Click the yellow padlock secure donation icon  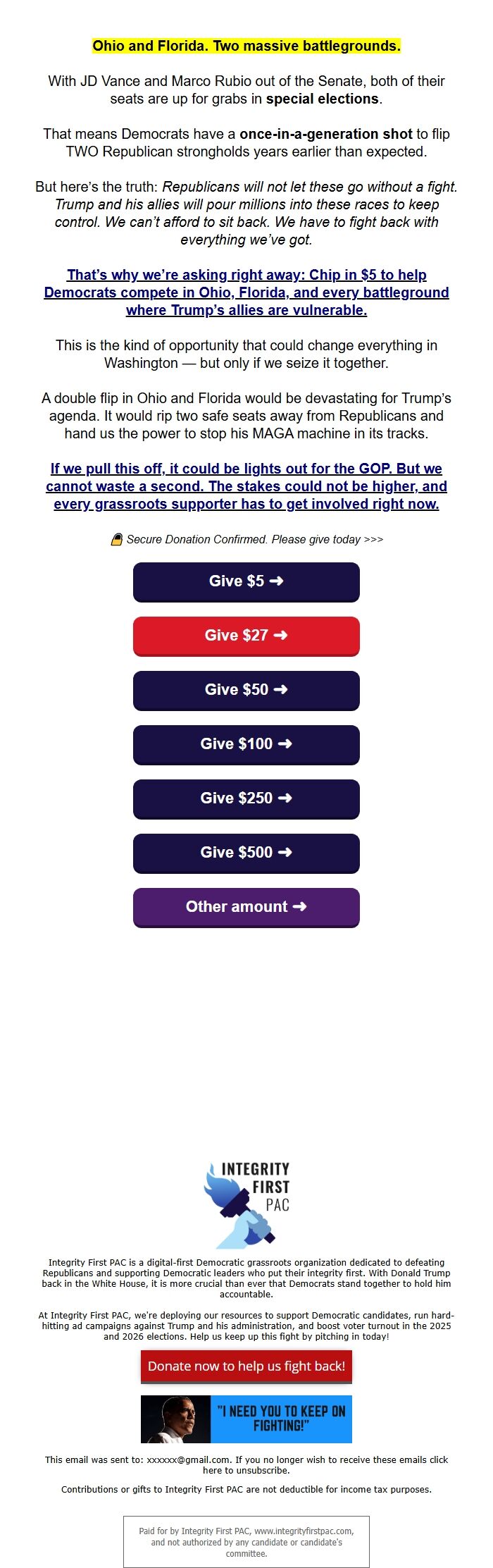click(x=117, y=540)
